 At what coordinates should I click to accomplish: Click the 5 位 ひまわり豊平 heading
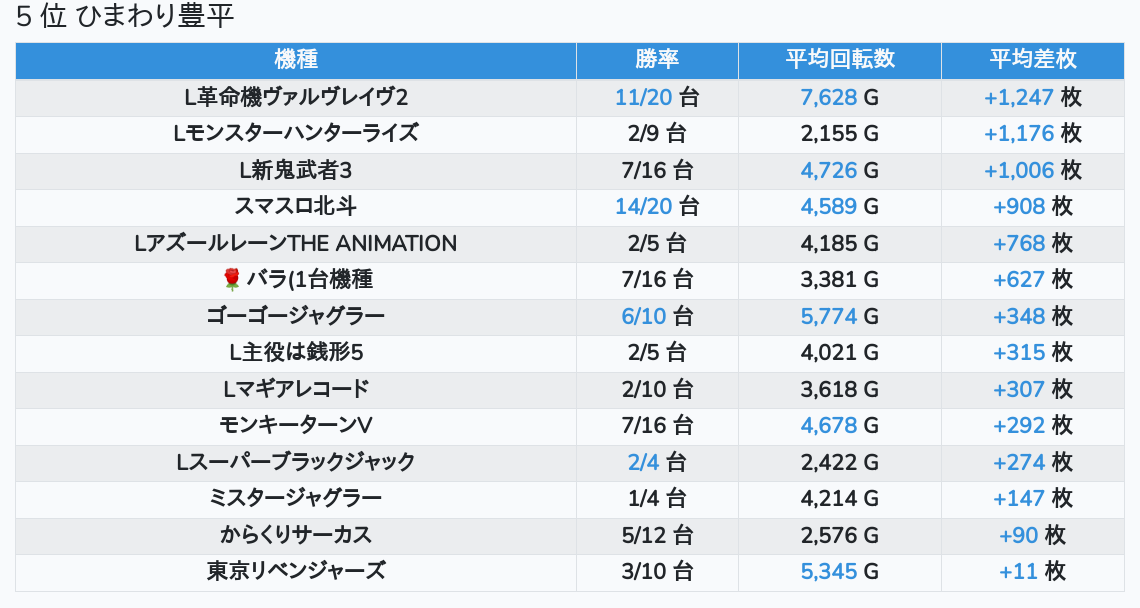point(125,18)
